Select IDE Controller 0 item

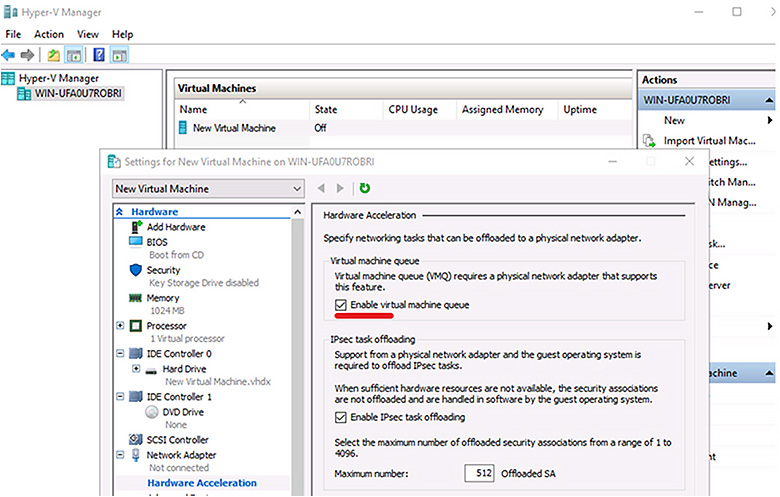(179, 354)
